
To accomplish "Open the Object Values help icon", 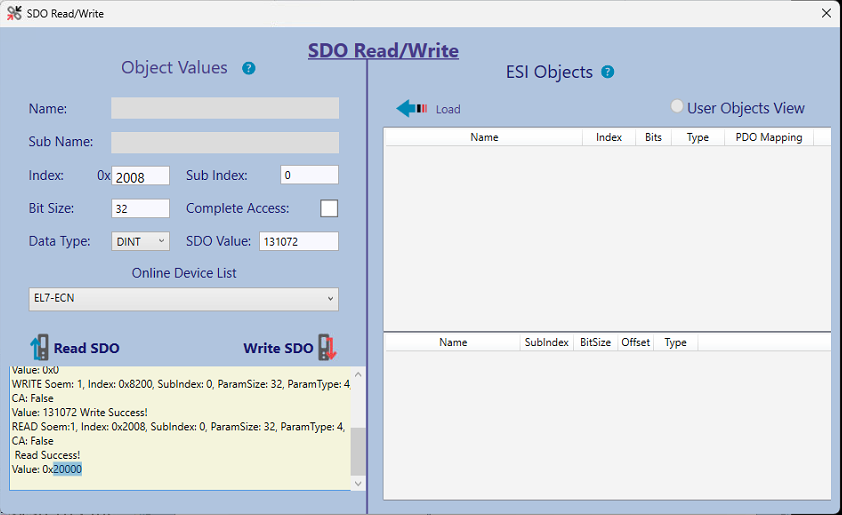I will coord(249,68).
